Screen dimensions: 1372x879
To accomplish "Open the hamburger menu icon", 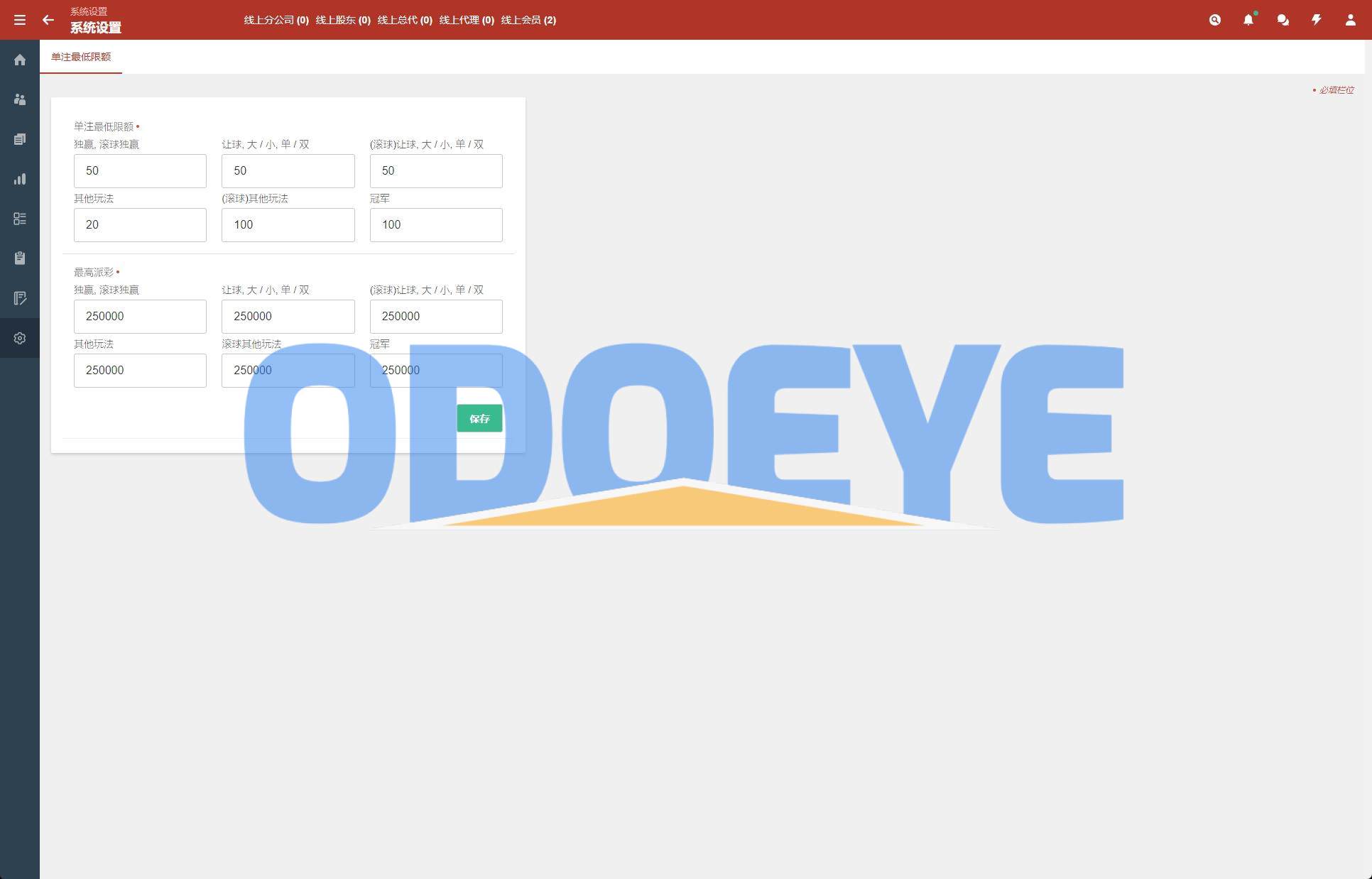I will coord(20,20).
